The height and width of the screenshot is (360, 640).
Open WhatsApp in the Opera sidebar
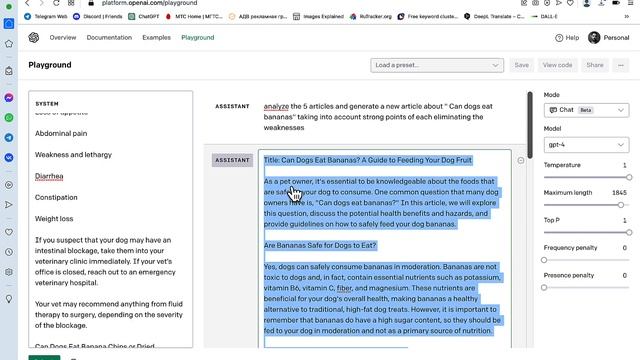click(9, 118)
